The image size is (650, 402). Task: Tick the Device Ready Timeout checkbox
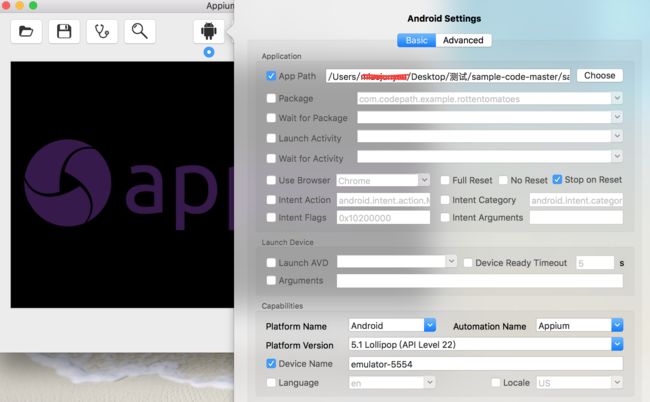click(x=468, y=263)
